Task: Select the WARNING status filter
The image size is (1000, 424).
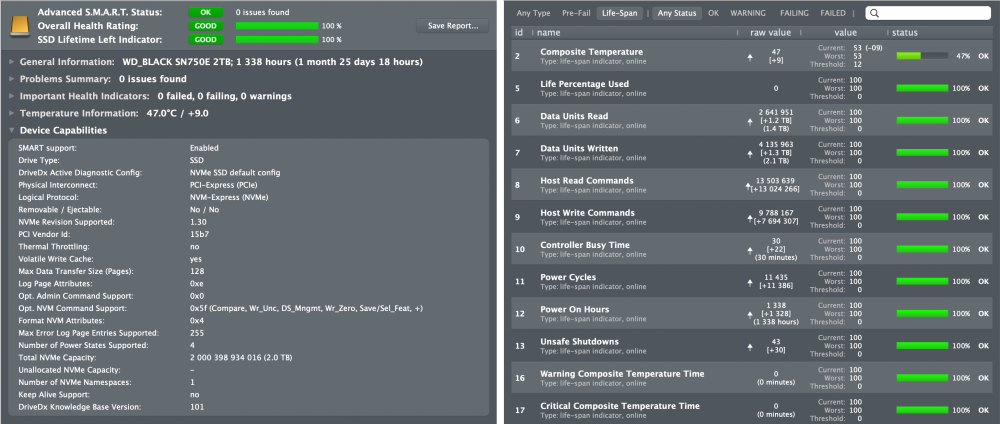Action: coord(747,13)
